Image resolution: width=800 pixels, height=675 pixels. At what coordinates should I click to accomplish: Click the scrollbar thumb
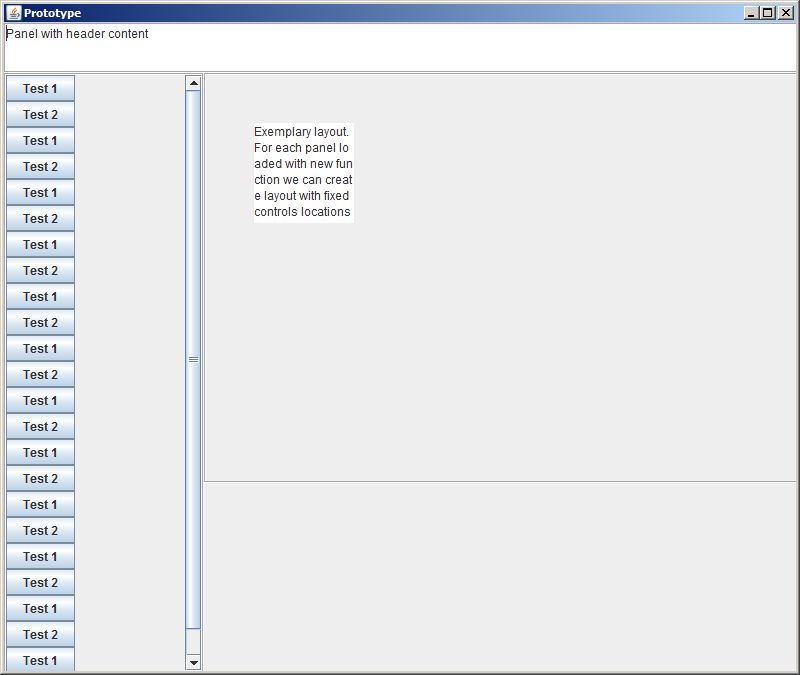coord(192,360)
